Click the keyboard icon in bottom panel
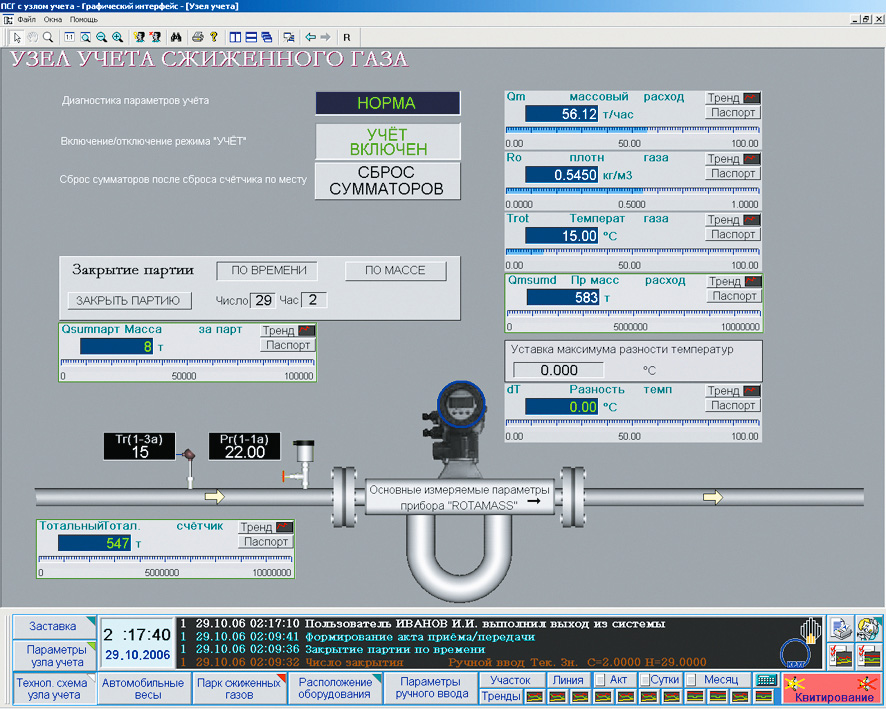This screenshot has height=709, width=886. 766,680
